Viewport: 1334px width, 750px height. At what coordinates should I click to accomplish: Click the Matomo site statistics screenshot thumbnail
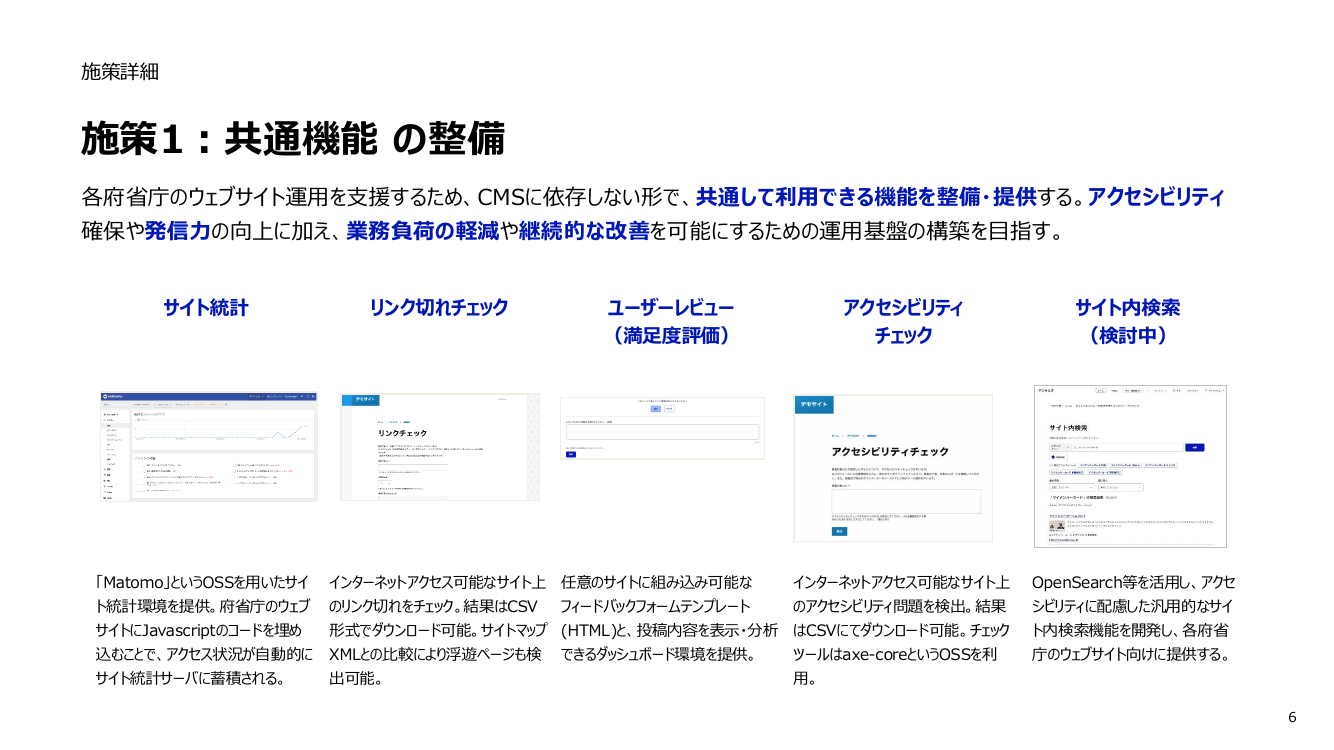209,446
